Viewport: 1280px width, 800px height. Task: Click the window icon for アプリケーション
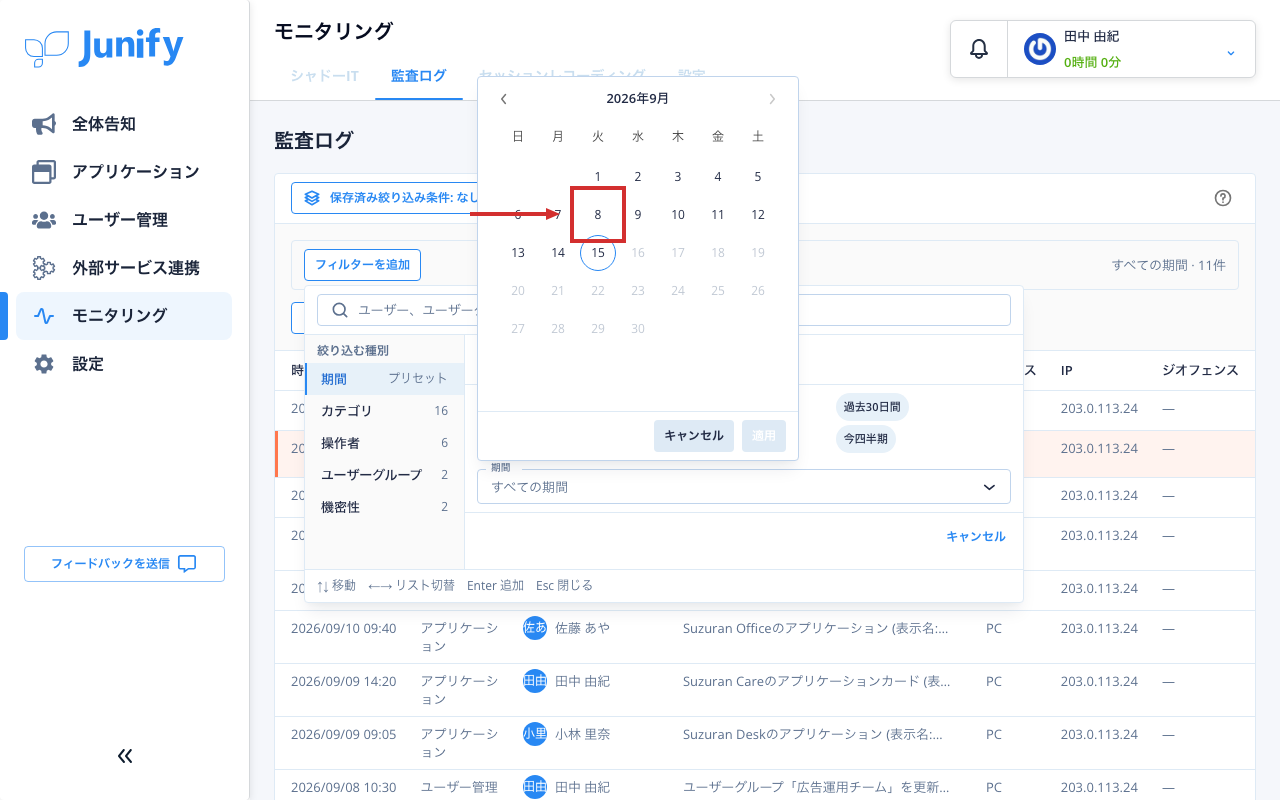click(44, 172)
